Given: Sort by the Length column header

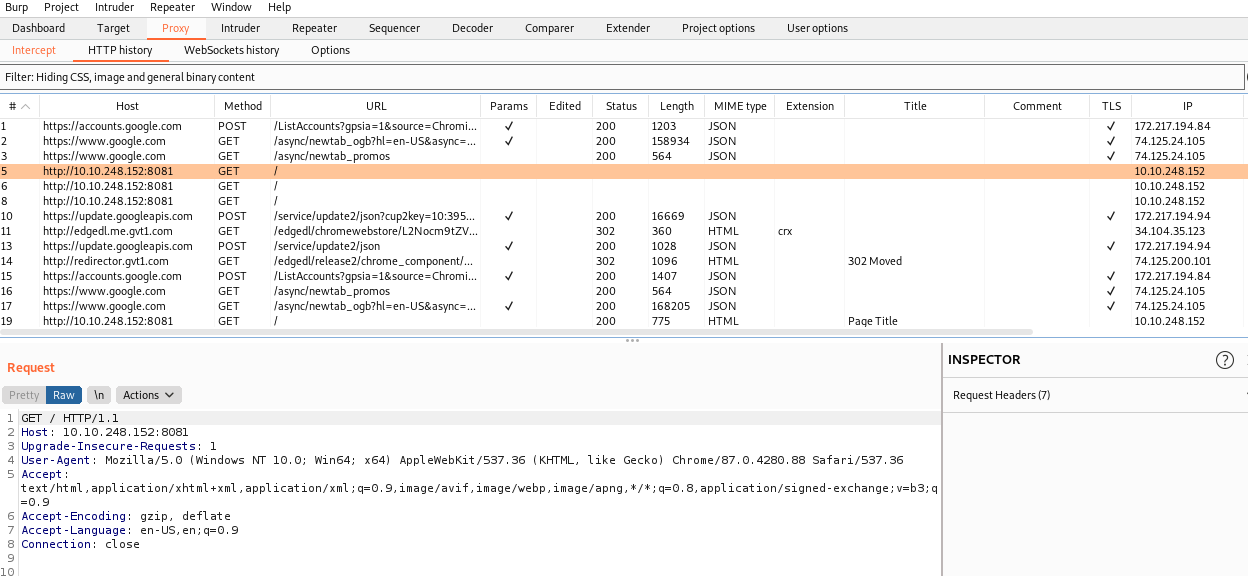Looking at the screenshot, I should pos(677,106).
